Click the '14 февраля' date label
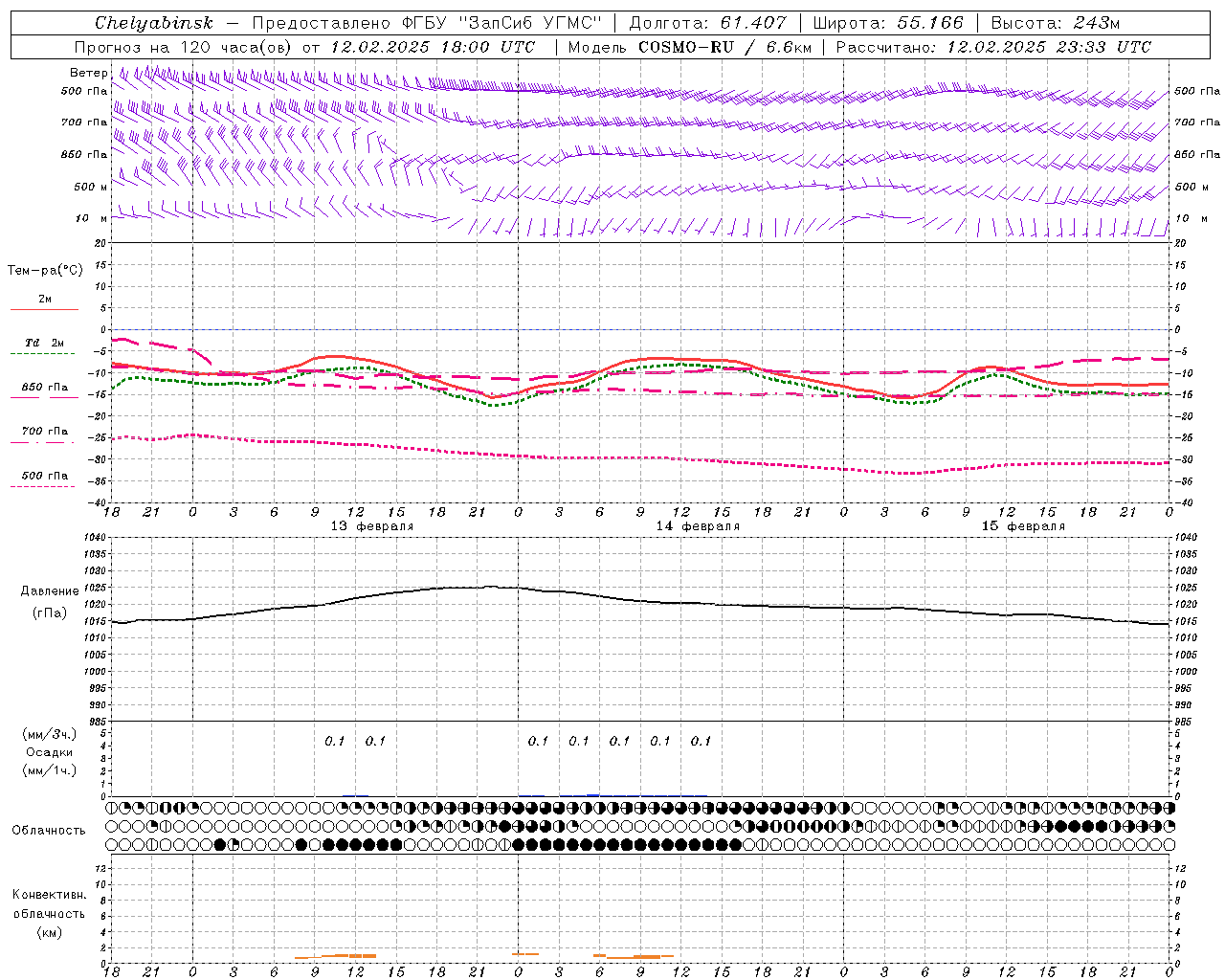 (698, 526)
